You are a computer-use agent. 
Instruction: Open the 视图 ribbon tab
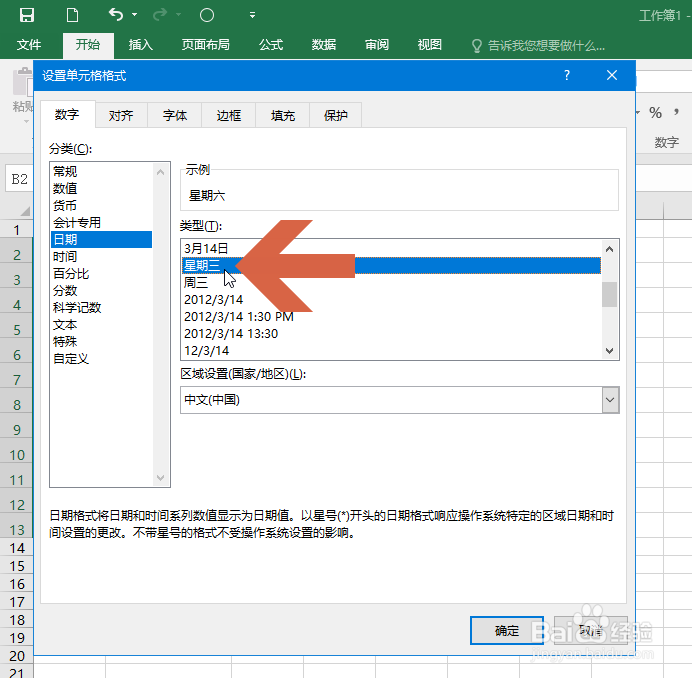click(430, 45)
